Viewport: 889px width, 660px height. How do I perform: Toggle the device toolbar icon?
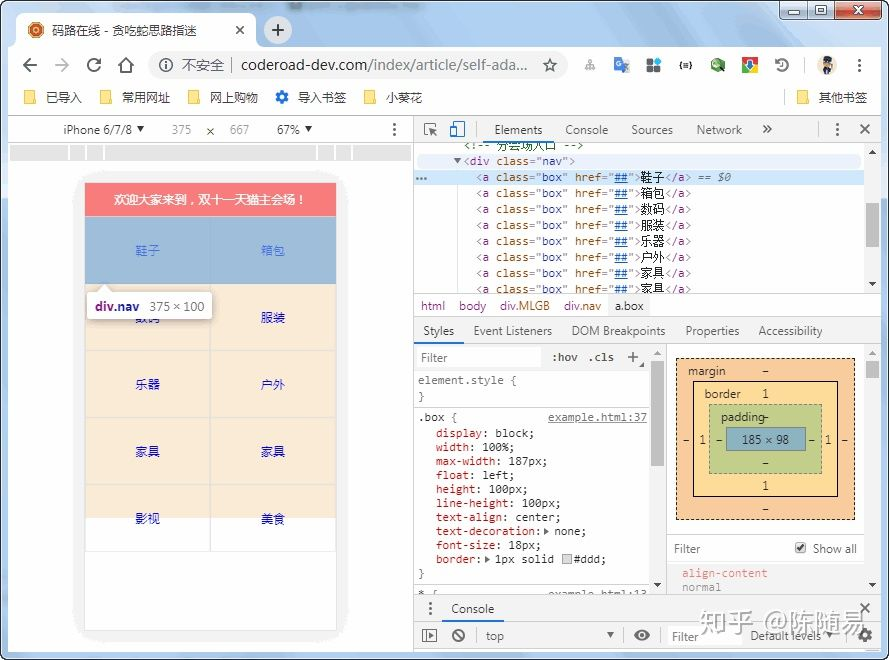[x=457, y=130]
